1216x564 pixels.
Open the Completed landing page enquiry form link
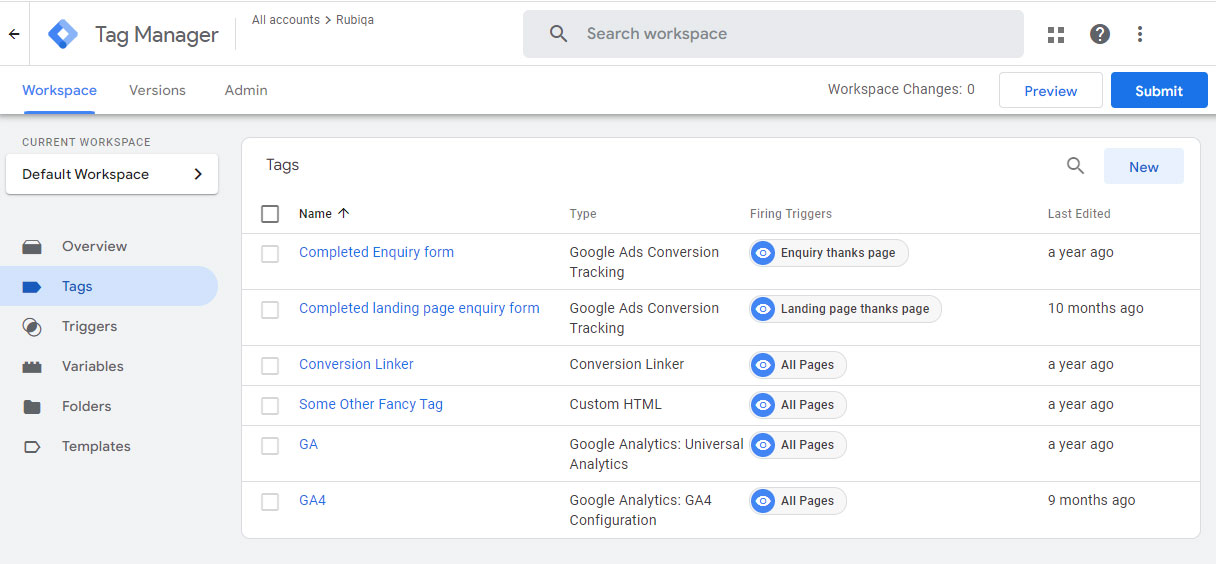(x=419, y=308)
